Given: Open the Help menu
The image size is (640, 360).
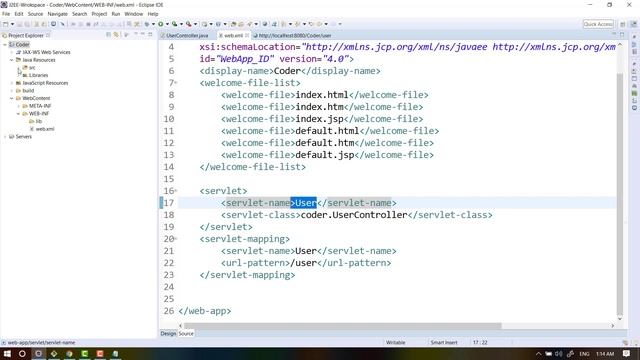Looking at the screenshot, I should click(153, 14).
